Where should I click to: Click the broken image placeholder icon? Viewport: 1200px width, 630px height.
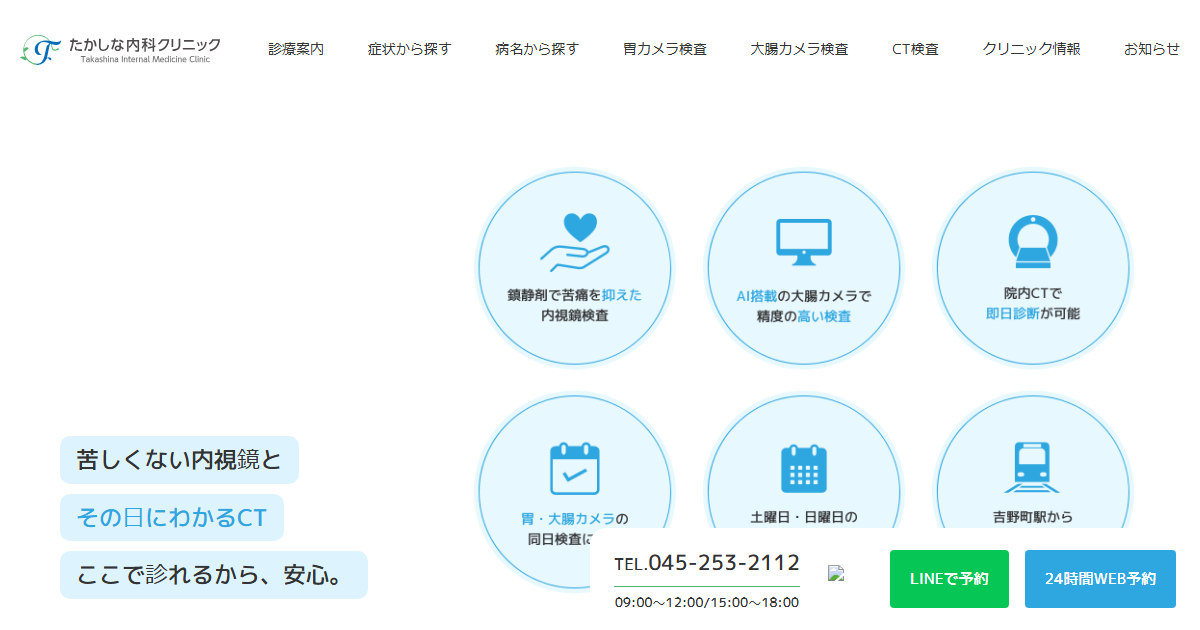pos(836,573)
